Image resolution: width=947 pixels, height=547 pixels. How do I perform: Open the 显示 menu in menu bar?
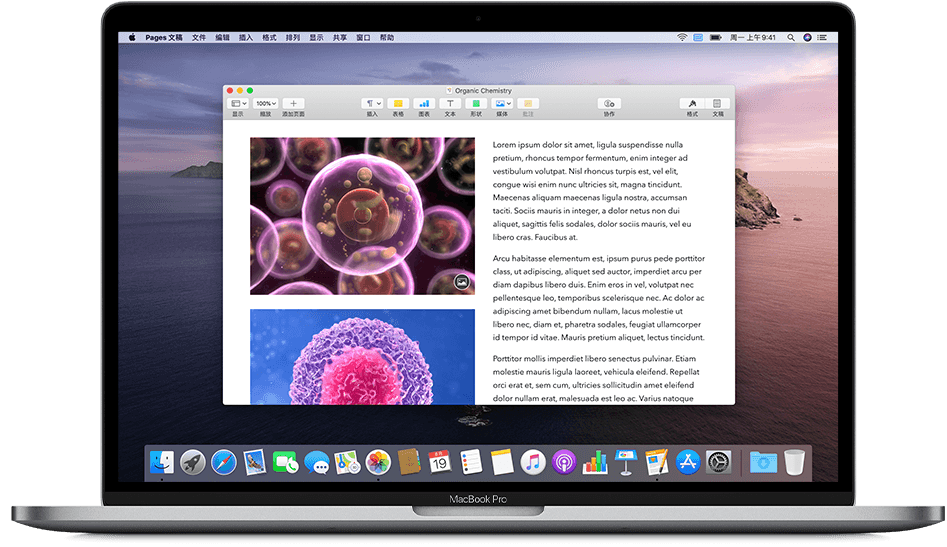click(316, 37)
